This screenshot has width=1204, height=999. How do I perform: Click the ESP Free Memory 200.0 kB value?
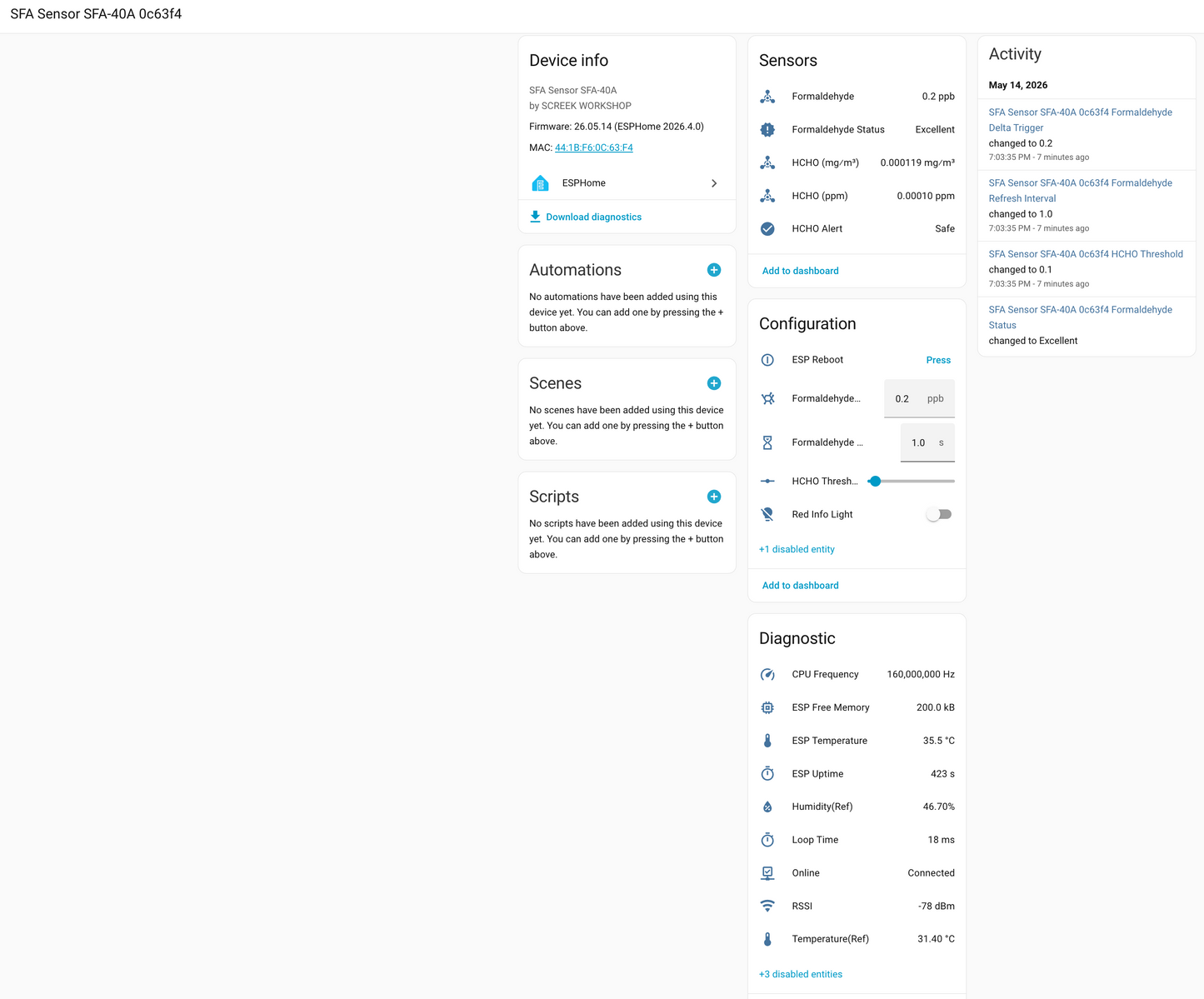(x=936, y=707)
